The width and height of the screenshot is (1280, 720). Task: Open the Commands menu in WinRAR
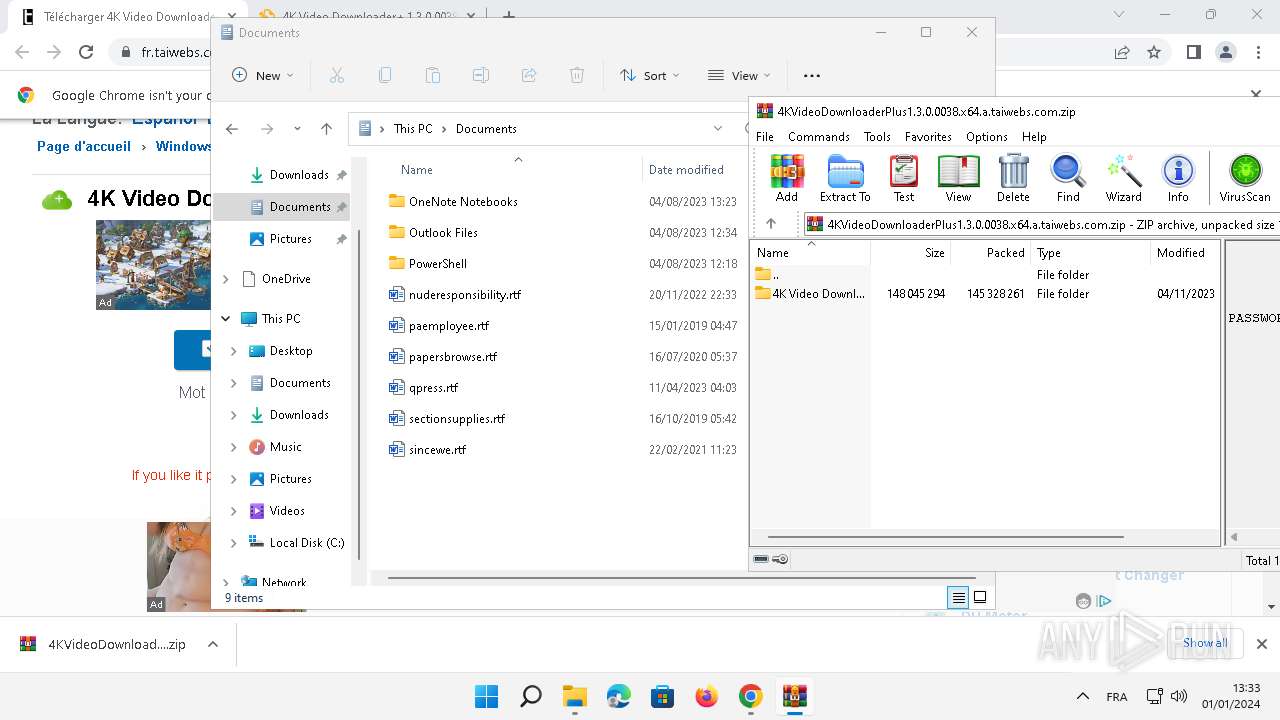pos(818,137)
